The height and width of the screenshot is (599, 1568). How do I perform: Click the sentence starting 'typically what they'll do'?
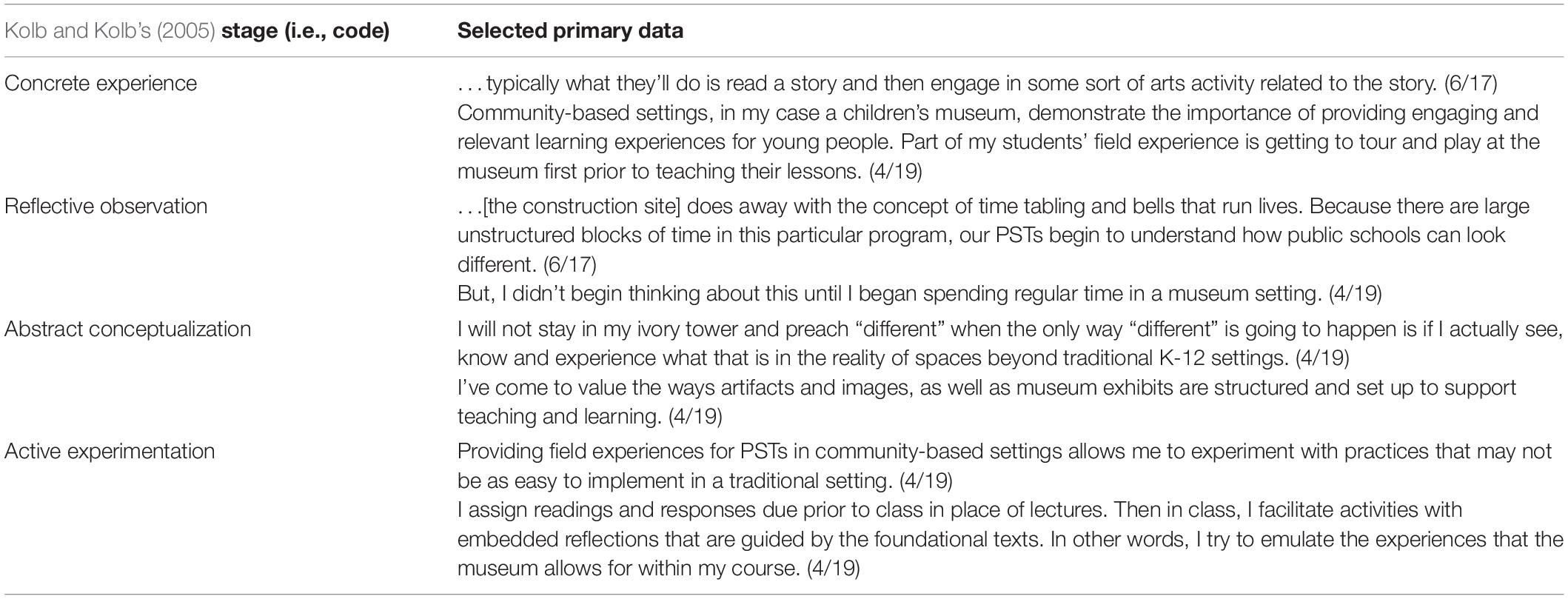tap(977, 83)
